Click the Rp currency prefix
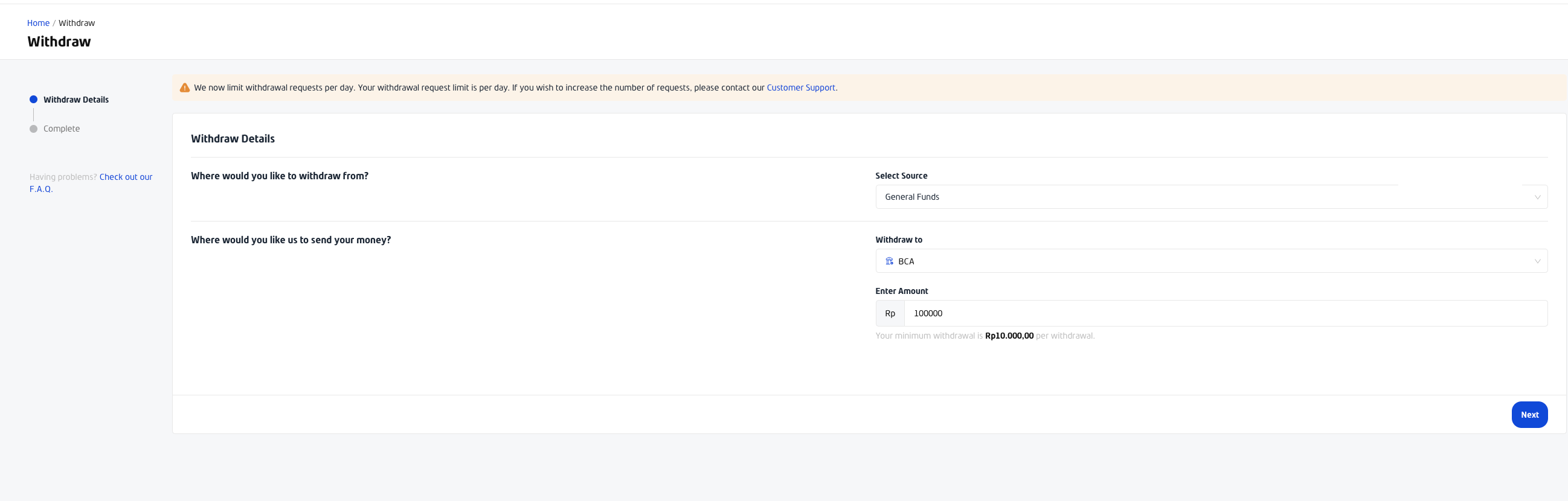Screen dimensions: 1568x501 [x=890, y=313]
